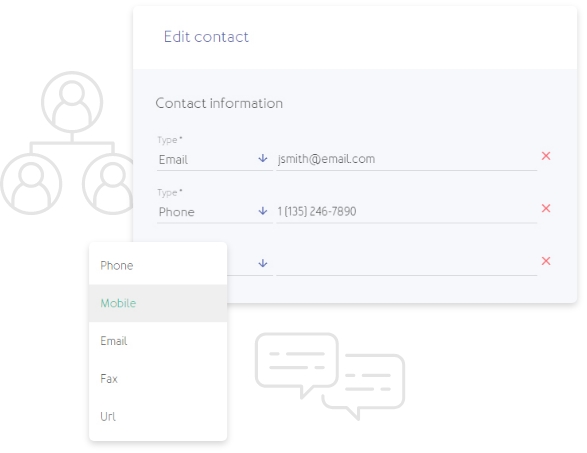The height and width of the screenshot is (453, 587).
Task: Click the larger left chat bubble icon
Action: pos(296,365)
